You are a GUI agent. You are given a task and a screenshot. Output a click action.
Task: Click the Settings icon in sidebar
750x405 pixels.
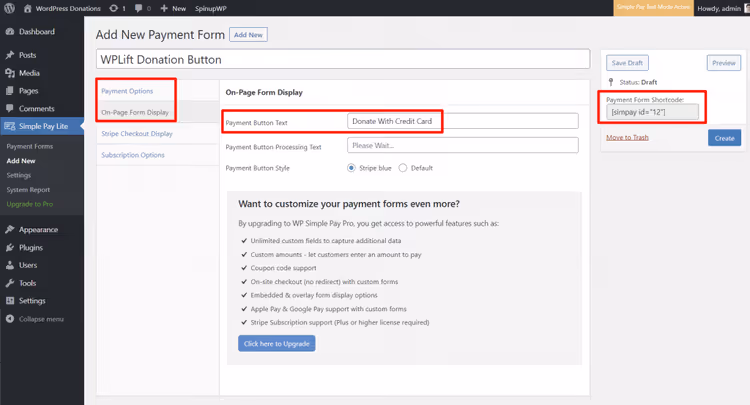click(x=10, y=301)
